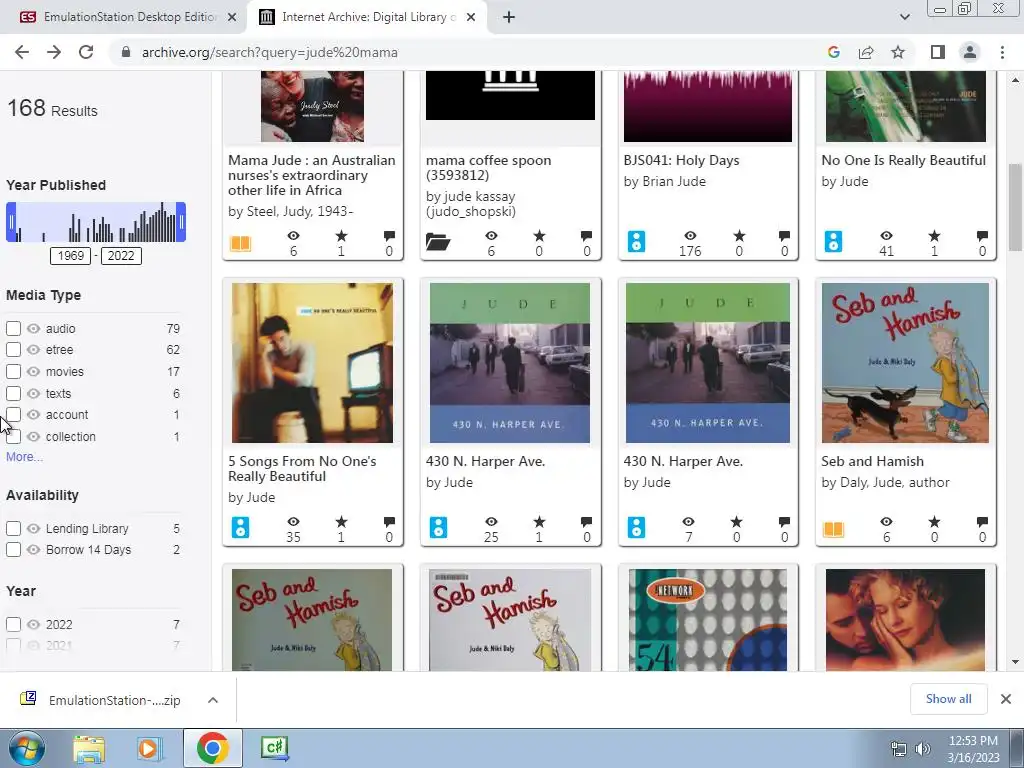Close the downloads bar
Image resolution: width=1024 pixels, height=768 pixels.
tap(1006, 699)
